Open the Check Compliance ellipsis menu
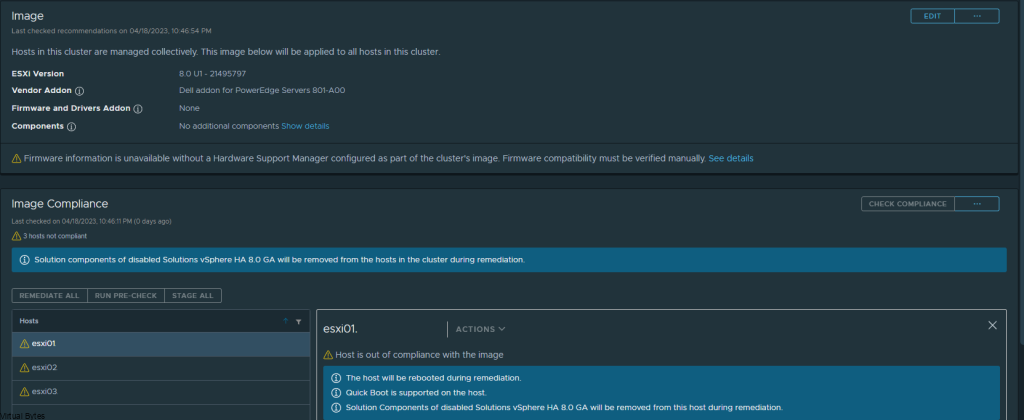The width and height of the screenshot is (1024, 420). [x=977, y=204]
